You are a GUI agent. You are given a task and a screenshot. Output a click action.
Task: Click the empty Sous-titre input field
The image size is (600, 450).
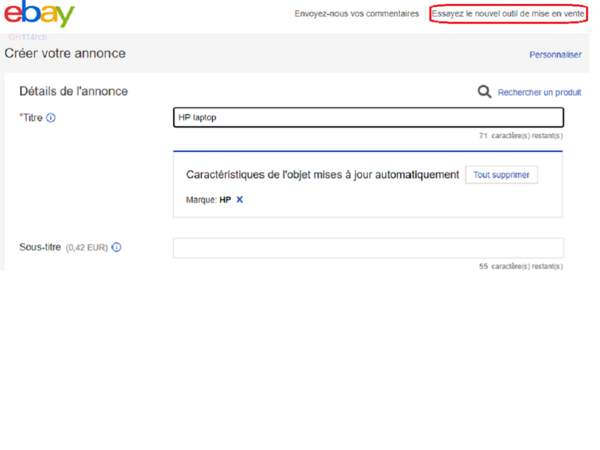(368, 248)
